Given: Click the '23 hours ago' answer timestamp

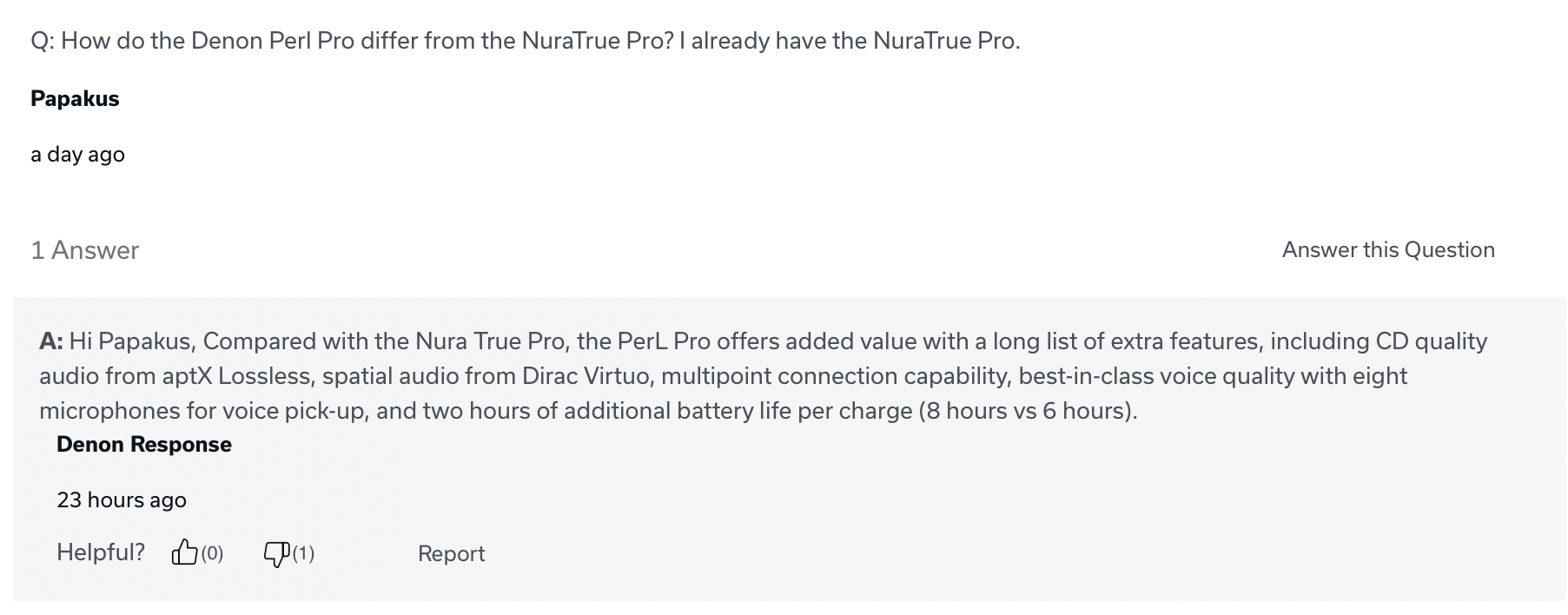Looking at the screenshot, I should point(122,499).
